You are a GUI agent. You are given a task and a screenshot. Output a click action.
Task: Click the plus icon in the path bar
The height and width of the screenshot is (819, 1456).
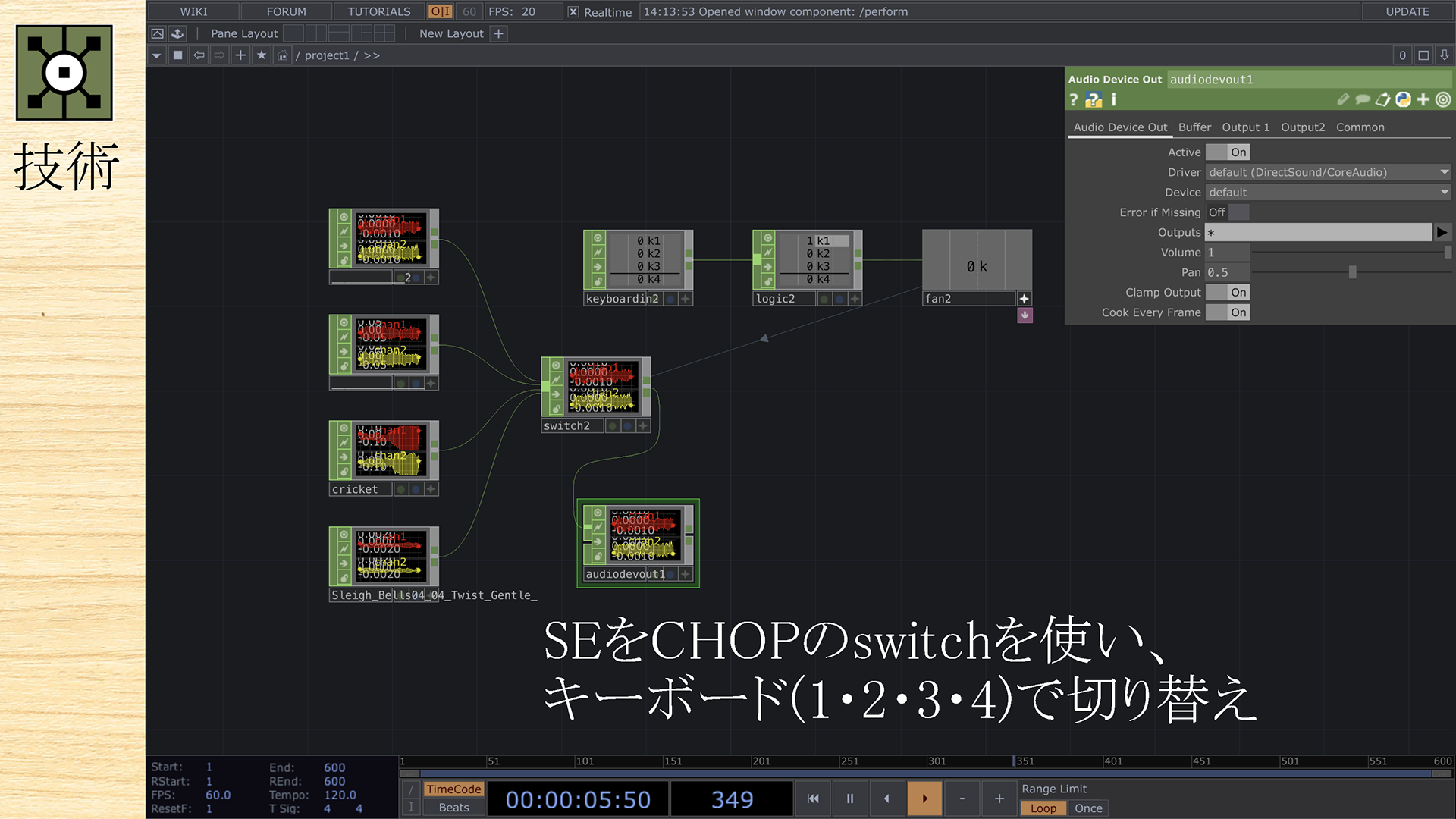(240, 55)
